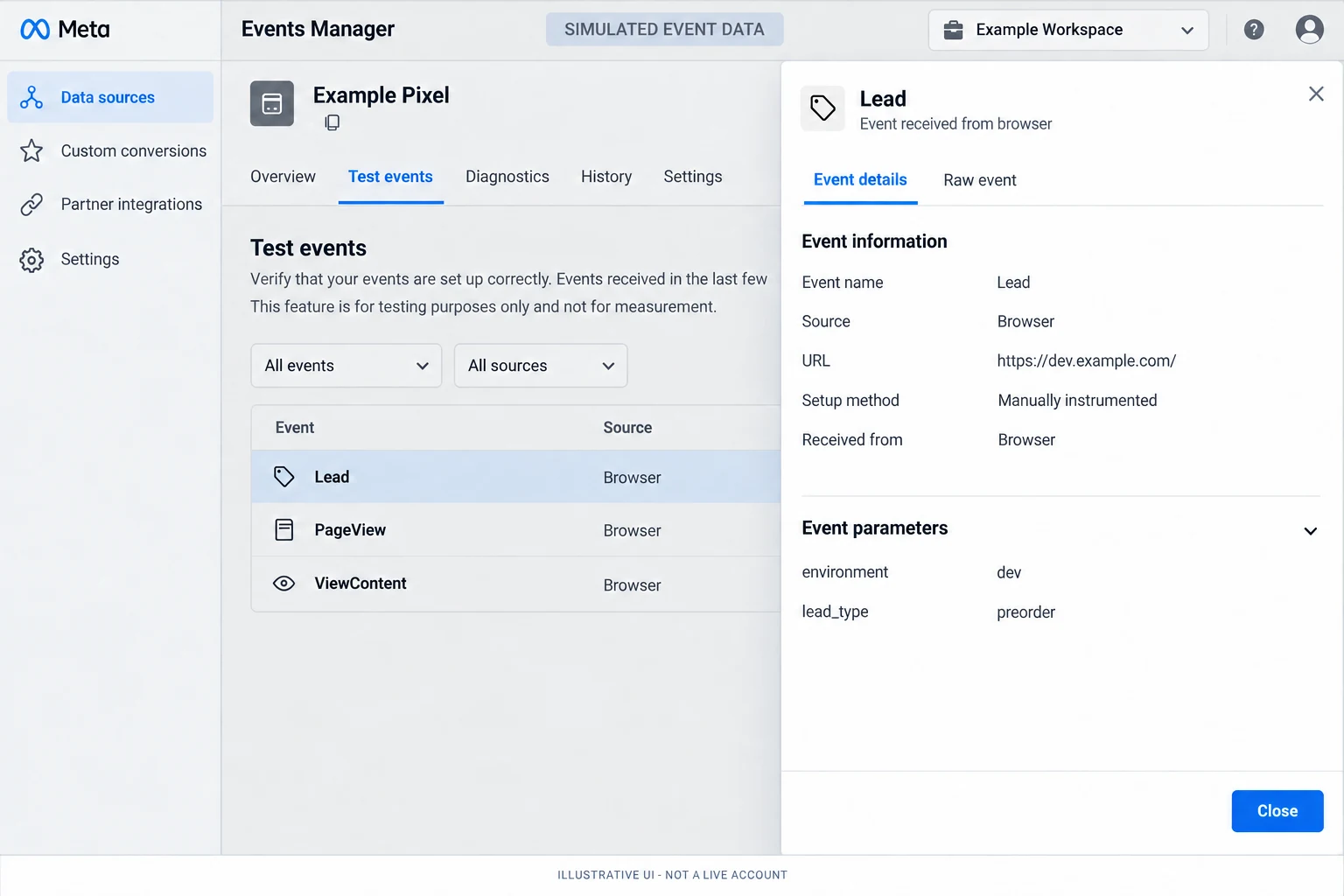Click the SIMULATED EVENT DATA badge
The image size is (1344, 896).
[x=664, y=30]
